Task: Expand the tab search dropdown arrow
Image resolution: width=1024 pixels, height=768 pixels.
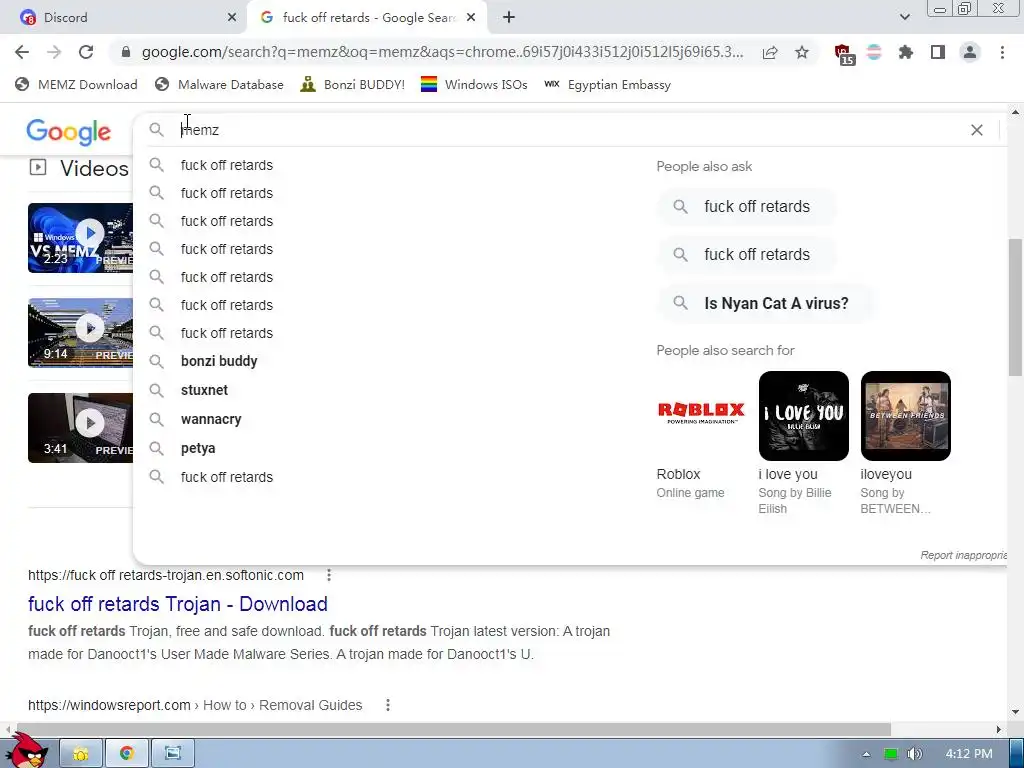Action: [904, 18]
